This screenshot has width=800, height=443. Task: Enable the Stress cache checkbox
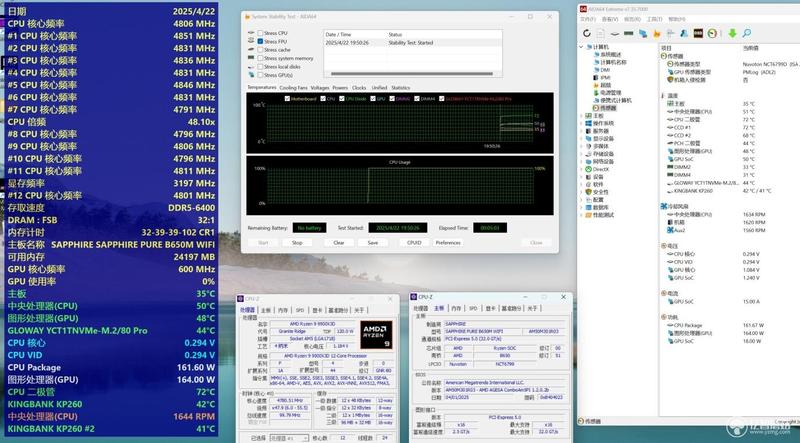261,50
